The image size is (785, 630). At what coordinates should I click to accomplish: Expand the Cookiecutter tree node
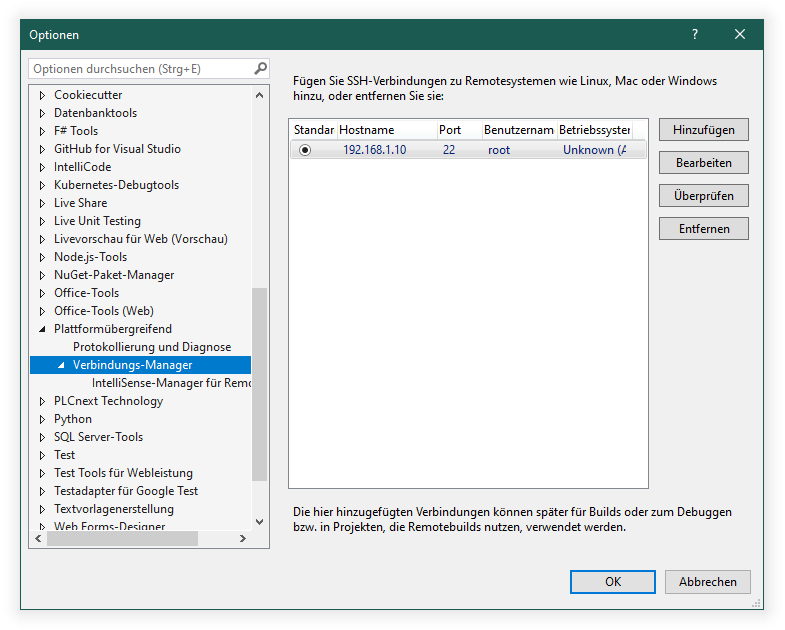click(x=42, y=95)
